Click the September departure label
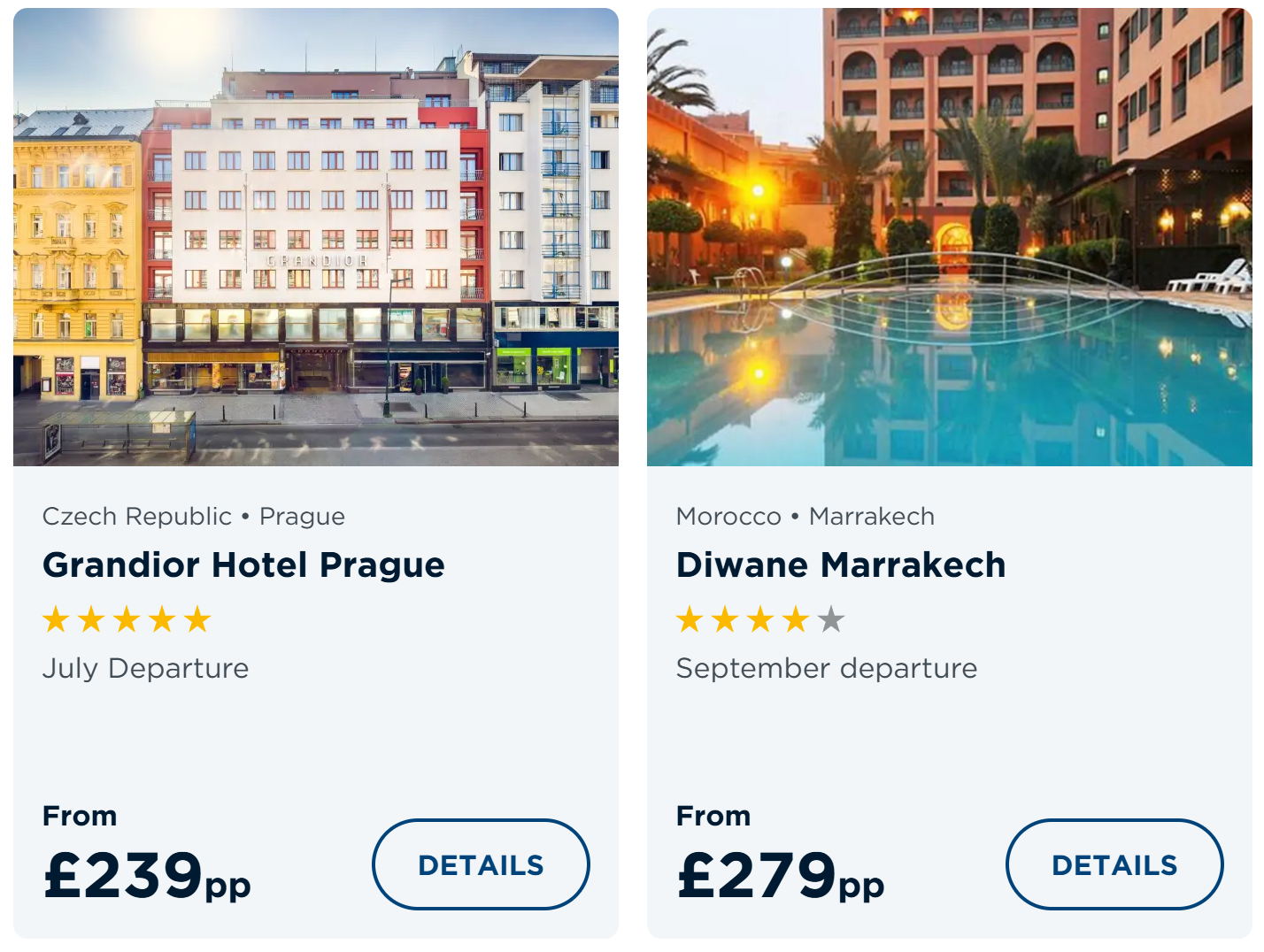Screen dimensions: 1264x952 tap(827, 669)
